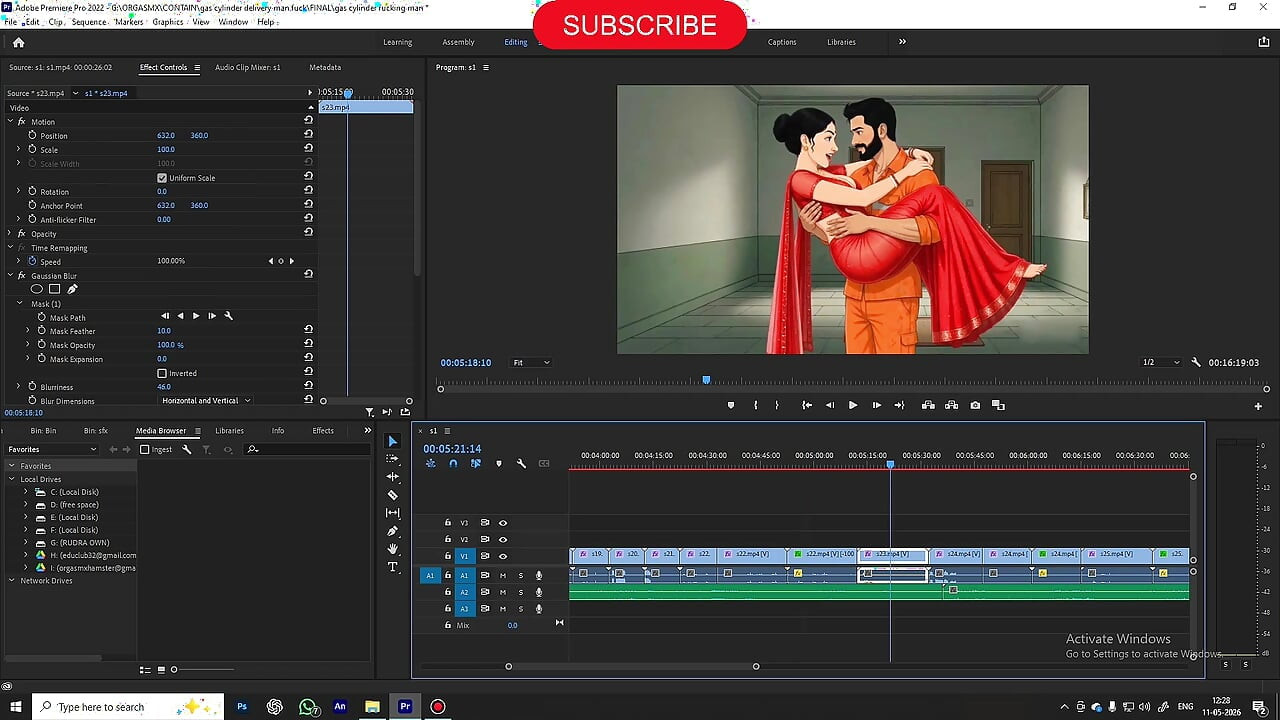1280x720 pixels.
Task: Expand the Scale property
Action: 18,150
